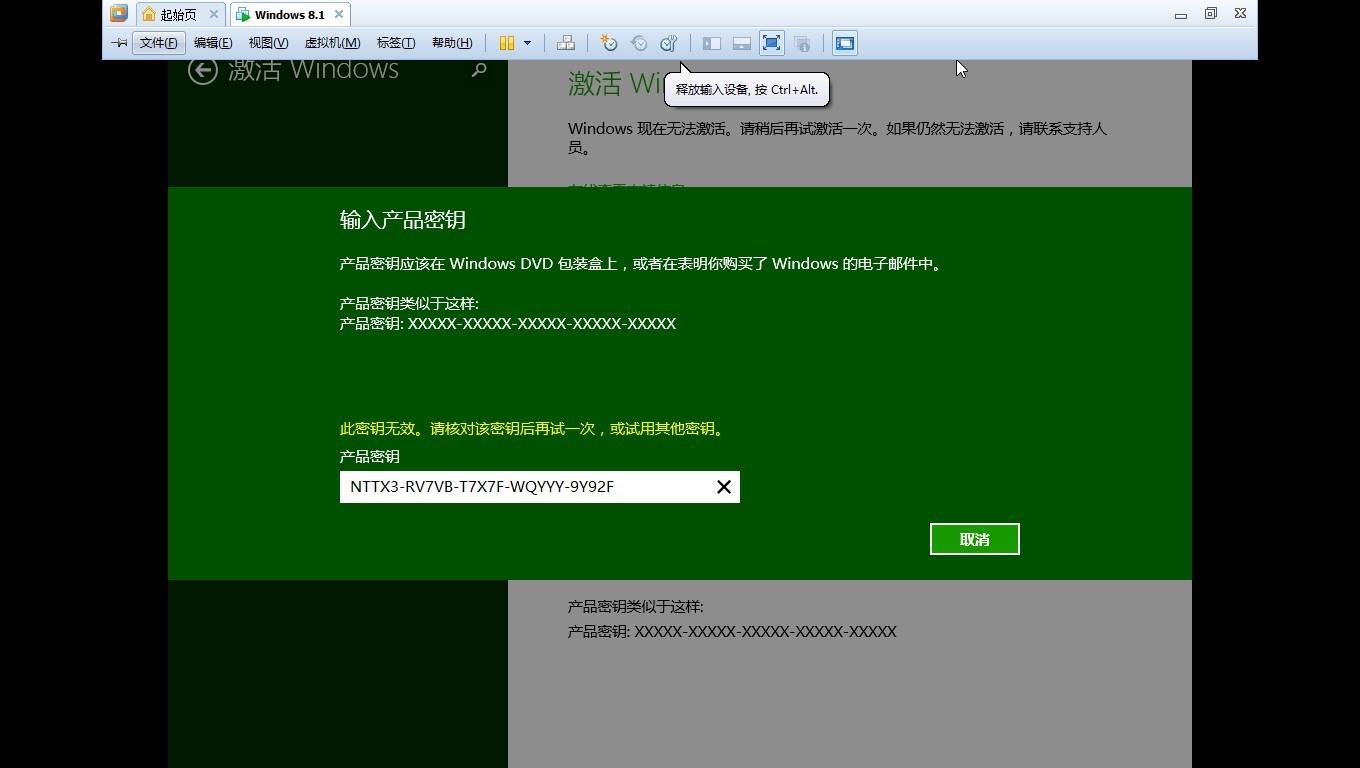Open the 虚拟机(M) menu
This screenshot has width=1360, height=768.
332,43
